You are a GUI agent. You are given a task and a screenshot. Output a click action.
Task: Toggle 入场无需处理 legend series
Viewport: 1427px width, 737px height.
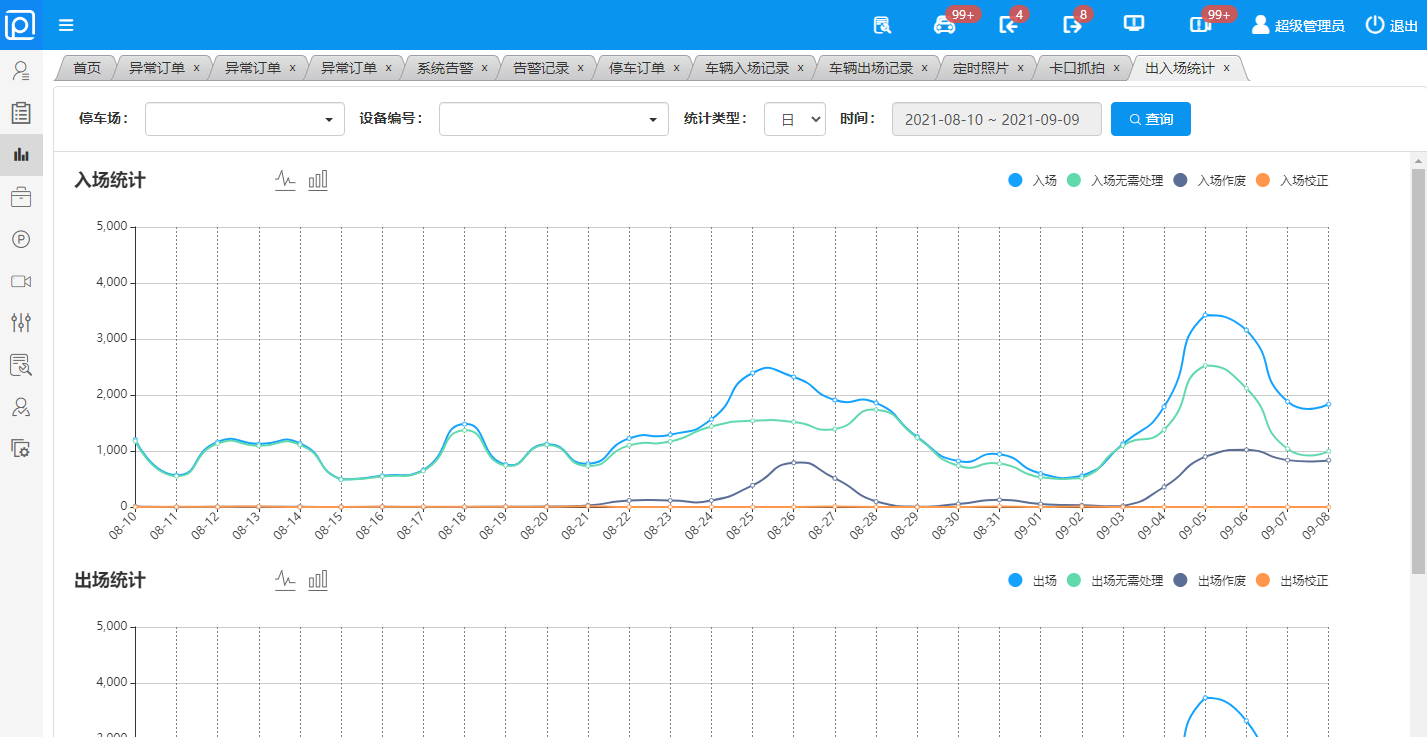1115,181
